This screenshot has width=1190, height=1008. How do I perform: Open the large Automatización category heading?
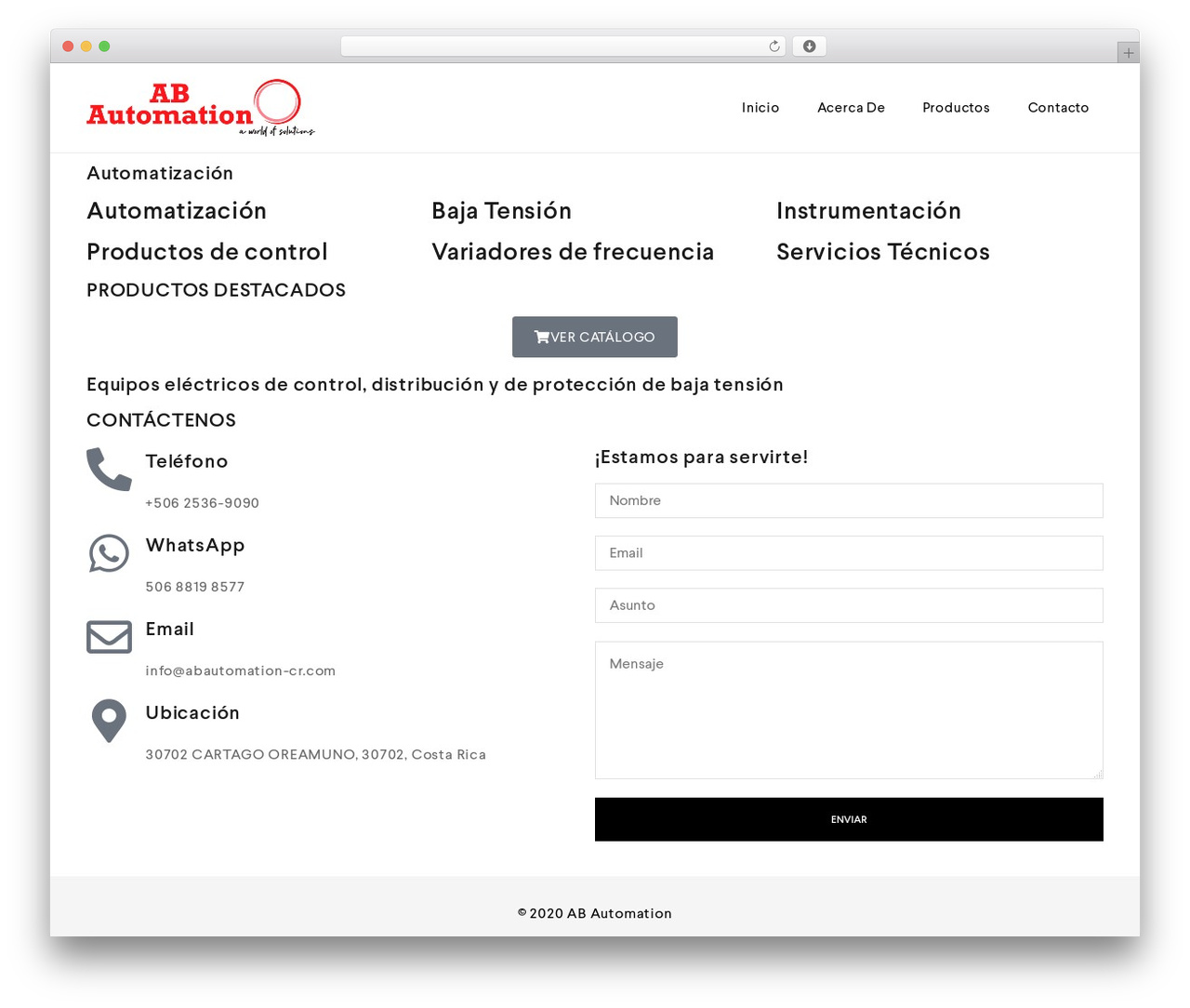[x=177, y=211]
